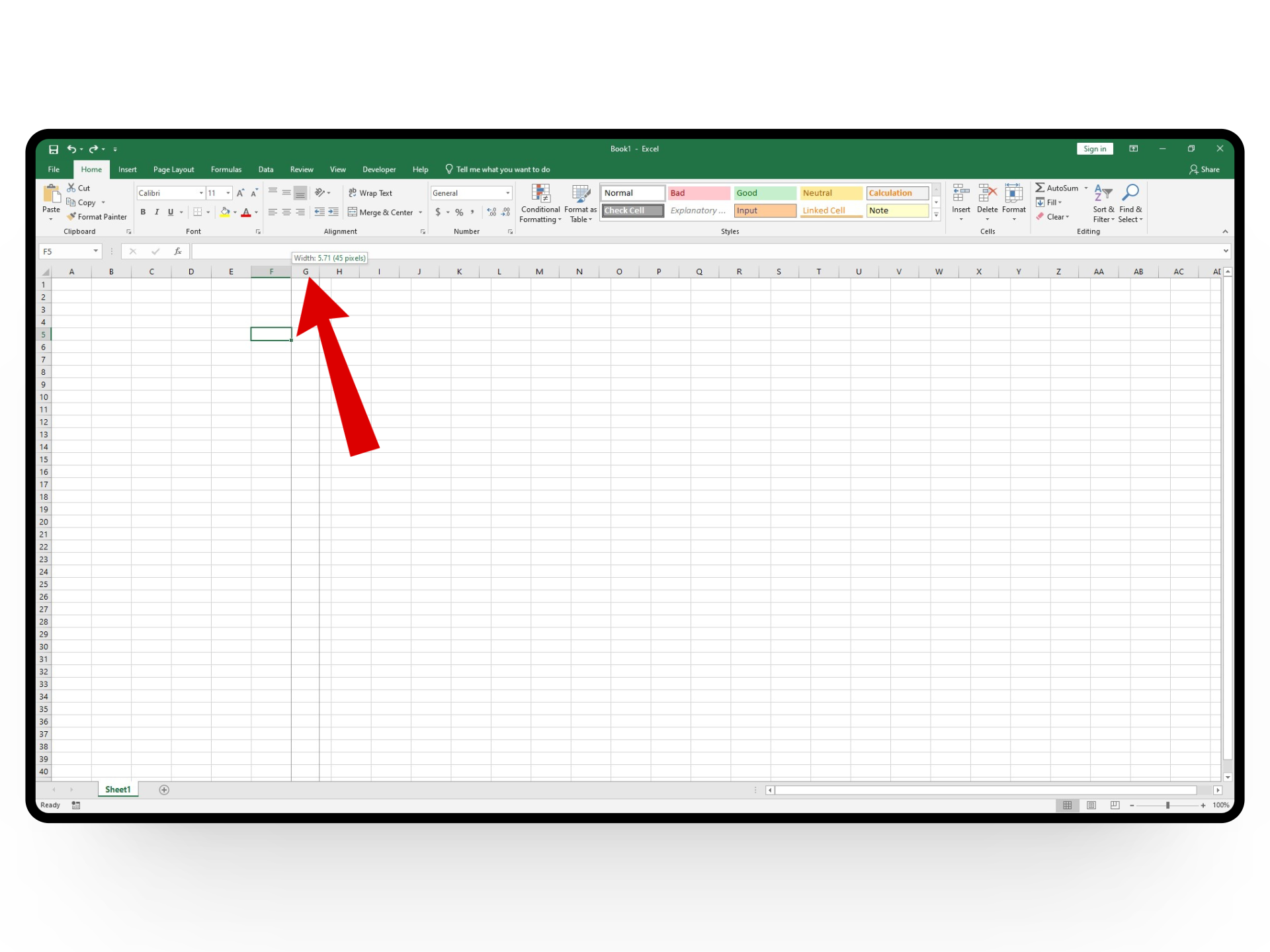Click the Add new sheet plus icon
1270x952 pixels.
[164, 790]
